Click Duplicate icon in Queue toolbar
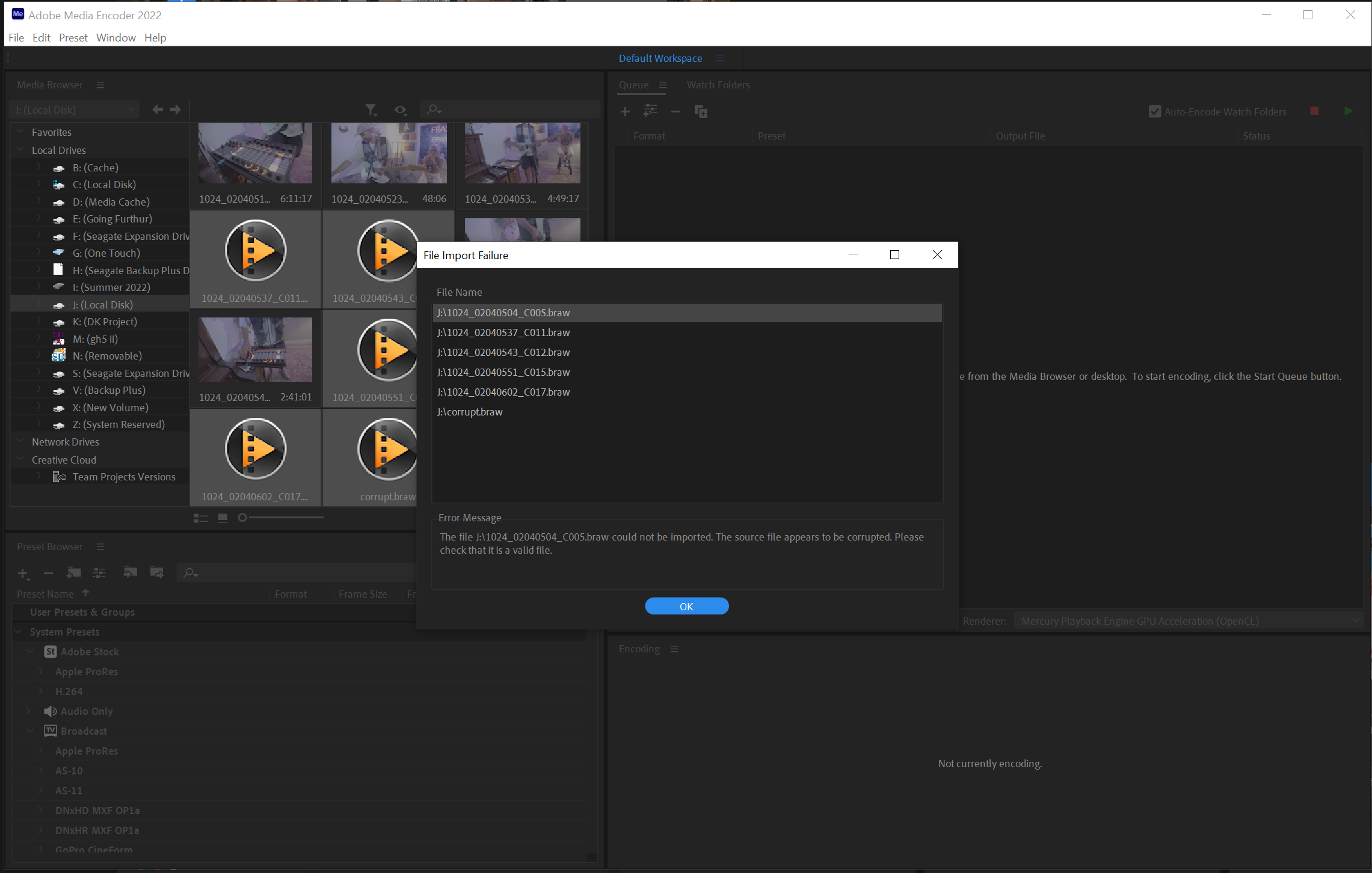 click(x=701, y=111)
